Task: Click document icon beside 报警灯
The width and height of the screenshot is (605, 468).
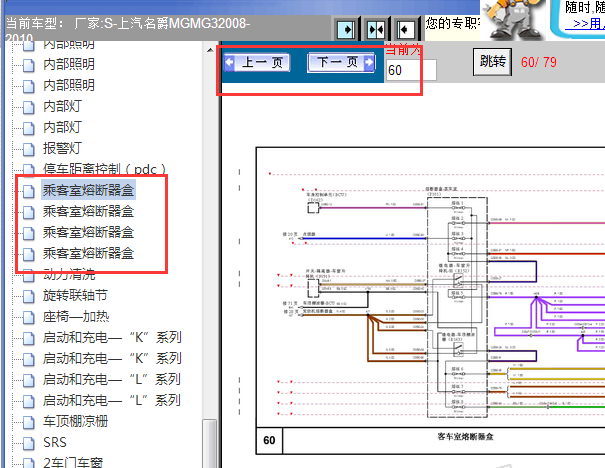Action: click(29, 149)
